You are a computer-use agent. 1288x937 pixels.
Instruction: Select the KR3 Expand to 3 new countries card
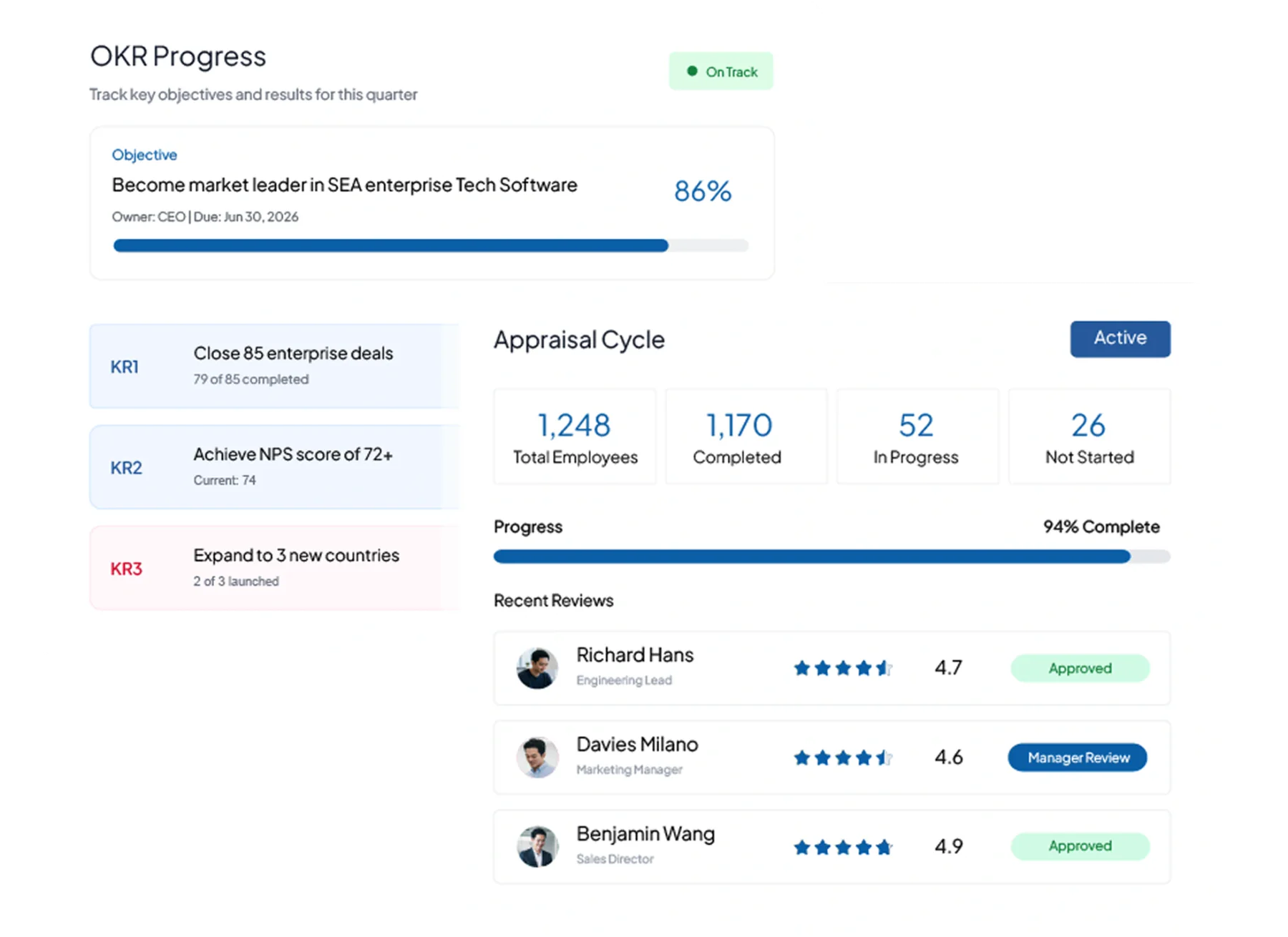(274, 568)
